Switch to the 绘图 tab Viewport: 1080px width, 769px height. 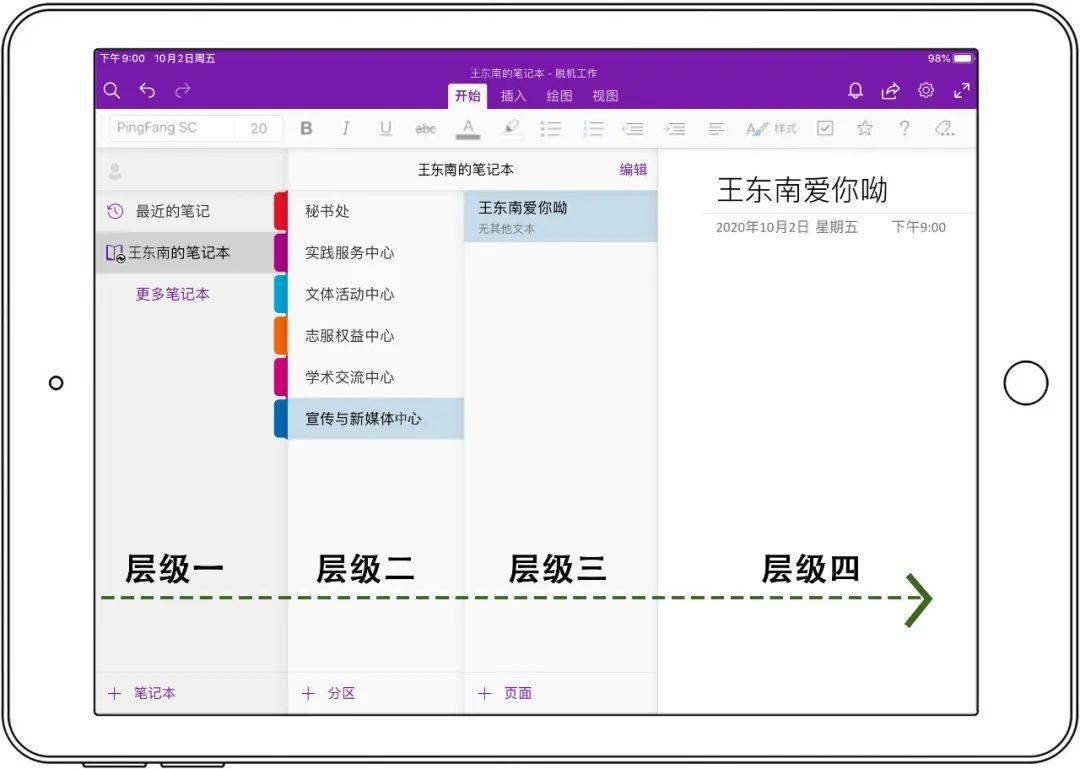tap(559, 96)
